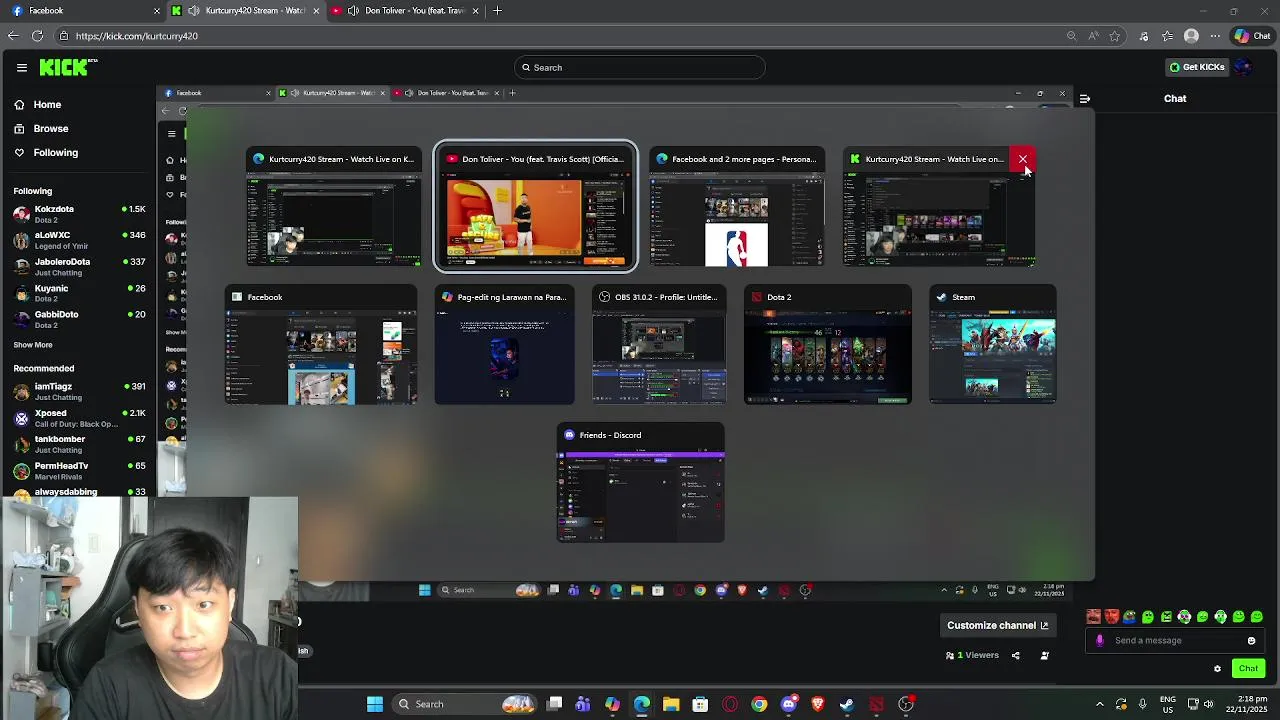Click the Windows Start button
The height and width of the screenshot is (720, 1280).
(x=375, y=704)
